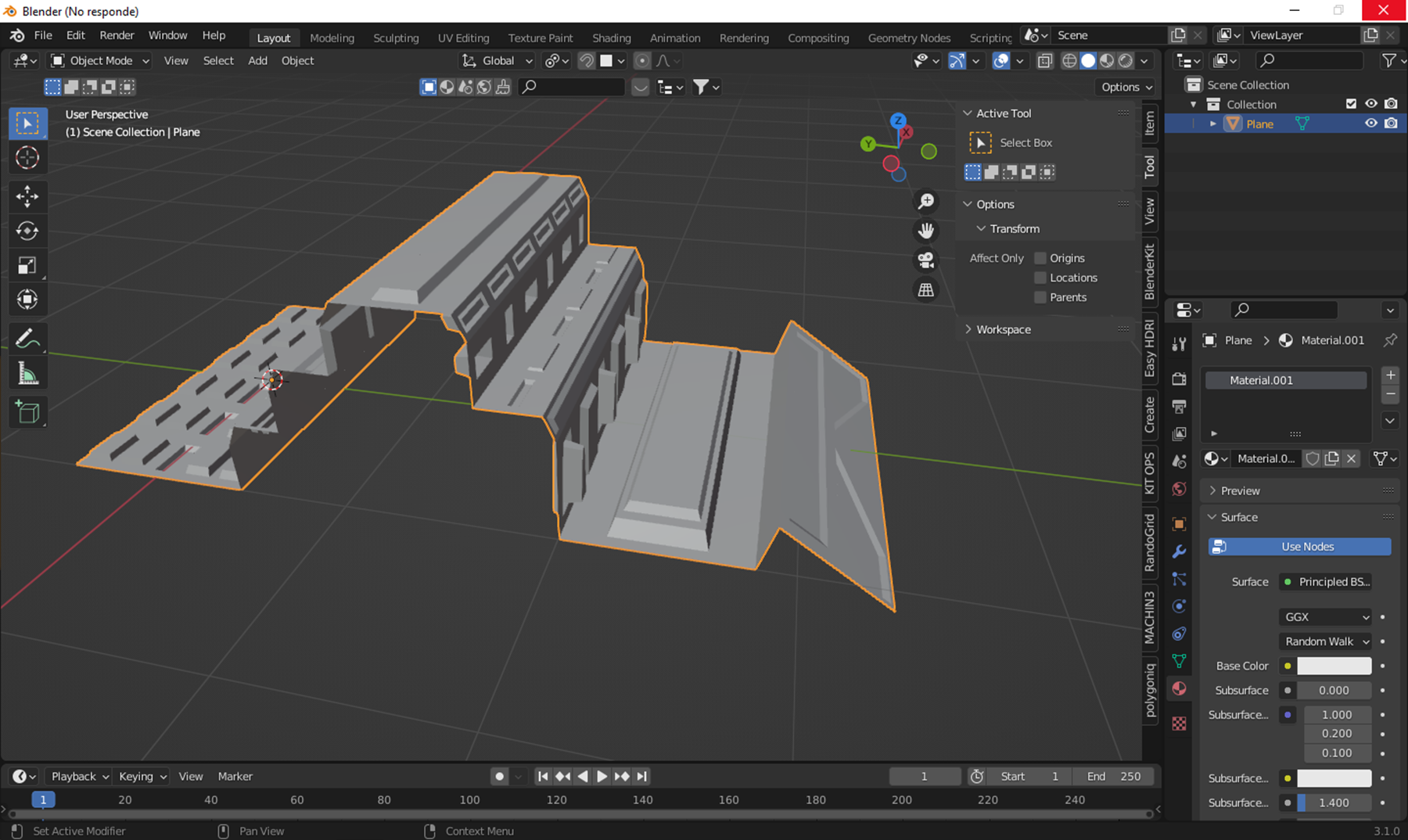Switch to solid viewport shading
This screenshot has width=1408, height=840.
[1088, 61]
